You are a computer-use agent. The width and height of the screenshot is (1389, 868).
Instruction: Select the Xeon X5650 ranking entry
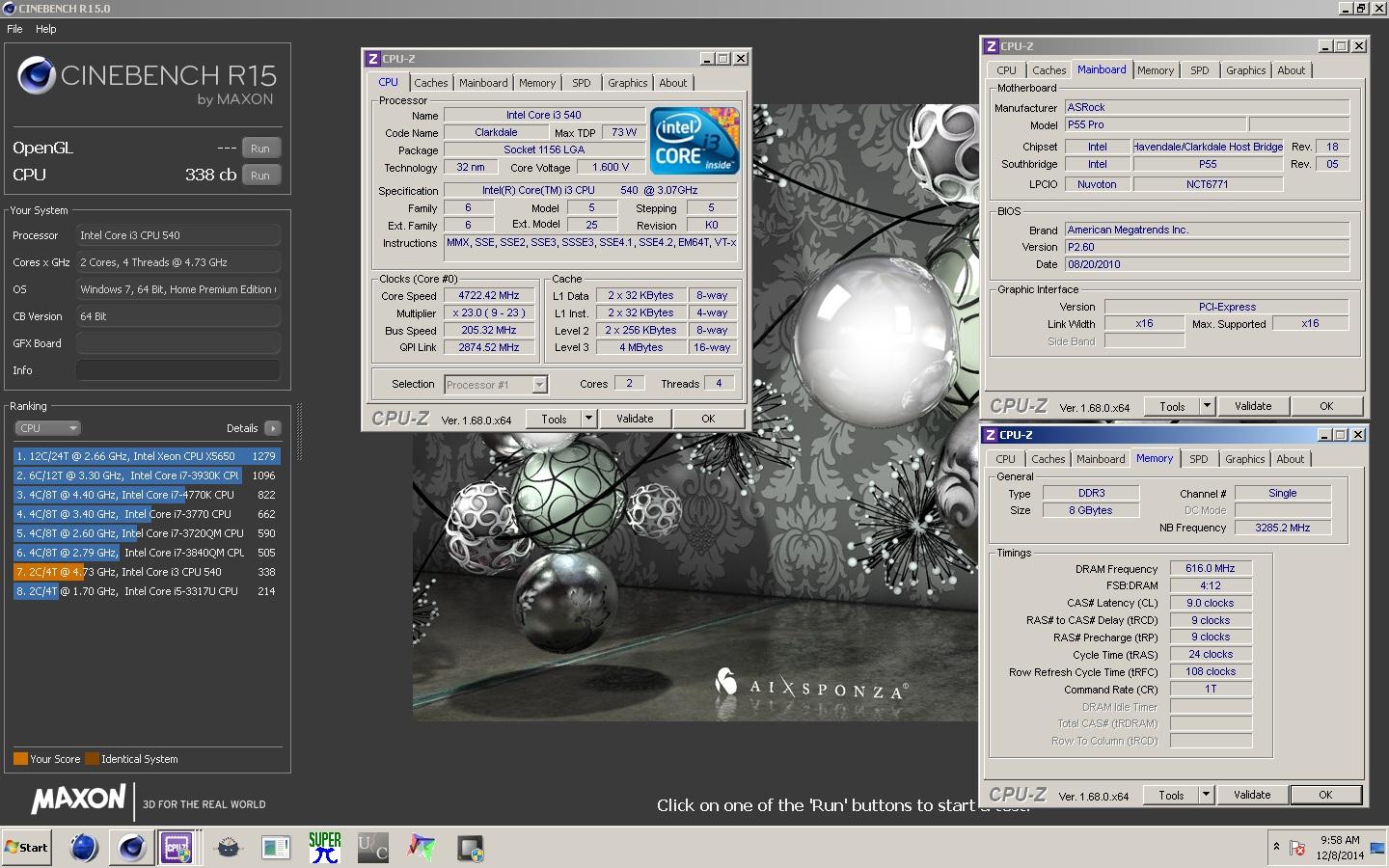point(147,456)
